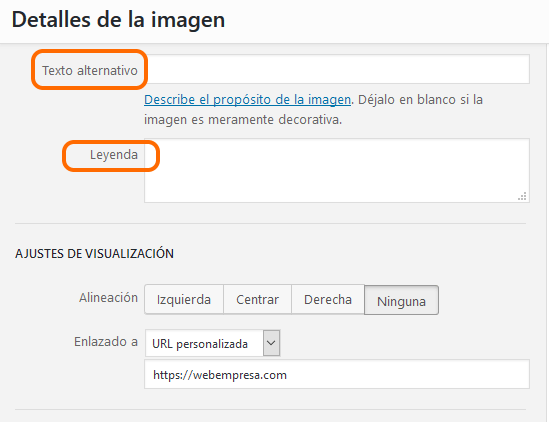Click the 'Texto alternativo' label

point(90,70)
